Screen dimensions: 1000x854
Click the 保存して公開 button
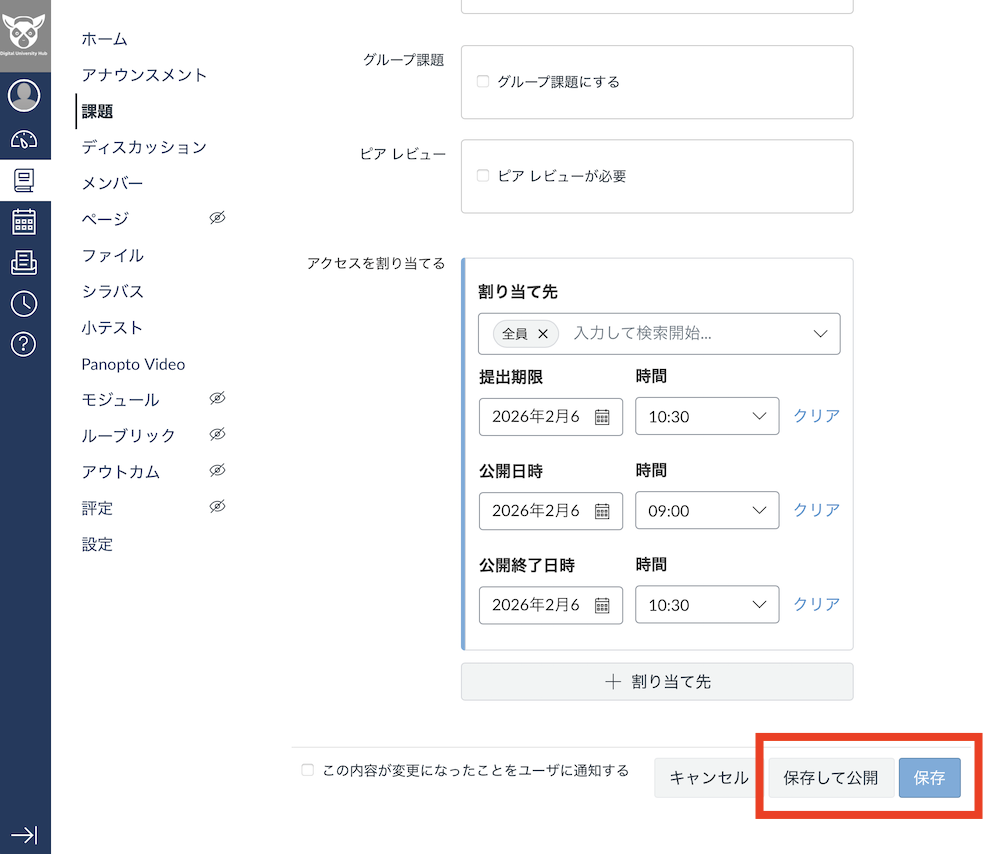tap(829, 777)
